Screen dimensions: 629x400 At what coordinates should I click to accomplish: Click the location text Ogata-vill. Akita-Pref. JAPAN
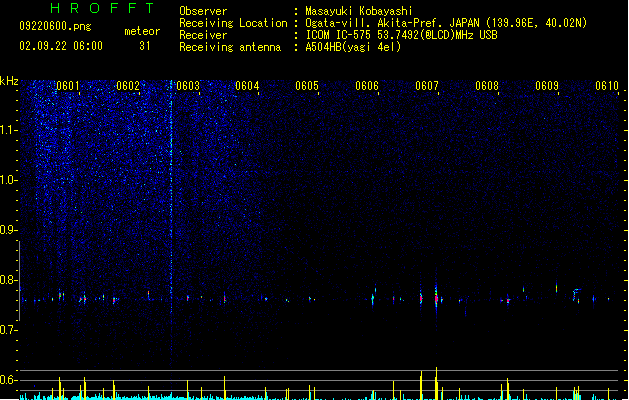point(392,23)
